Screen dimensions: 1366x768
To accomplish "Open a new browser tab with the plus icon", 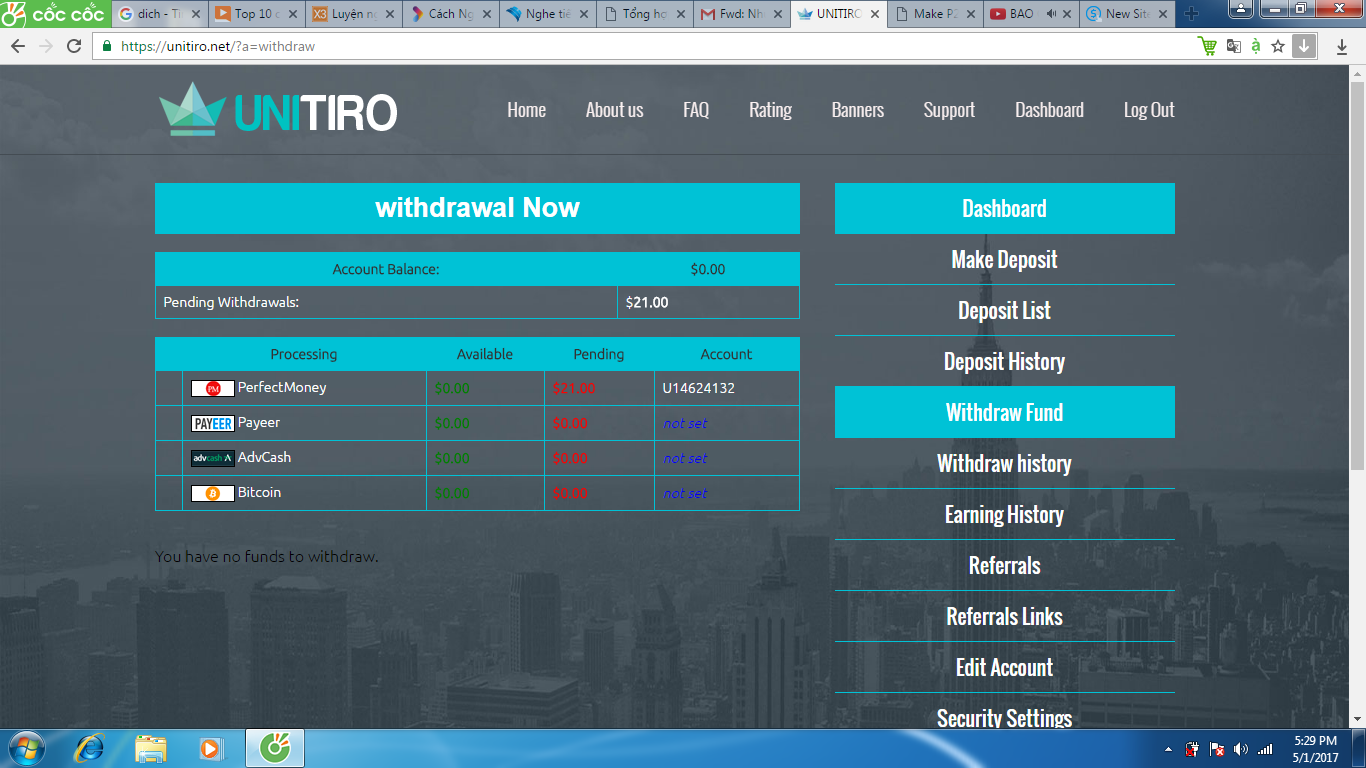I will (1191, 14).
